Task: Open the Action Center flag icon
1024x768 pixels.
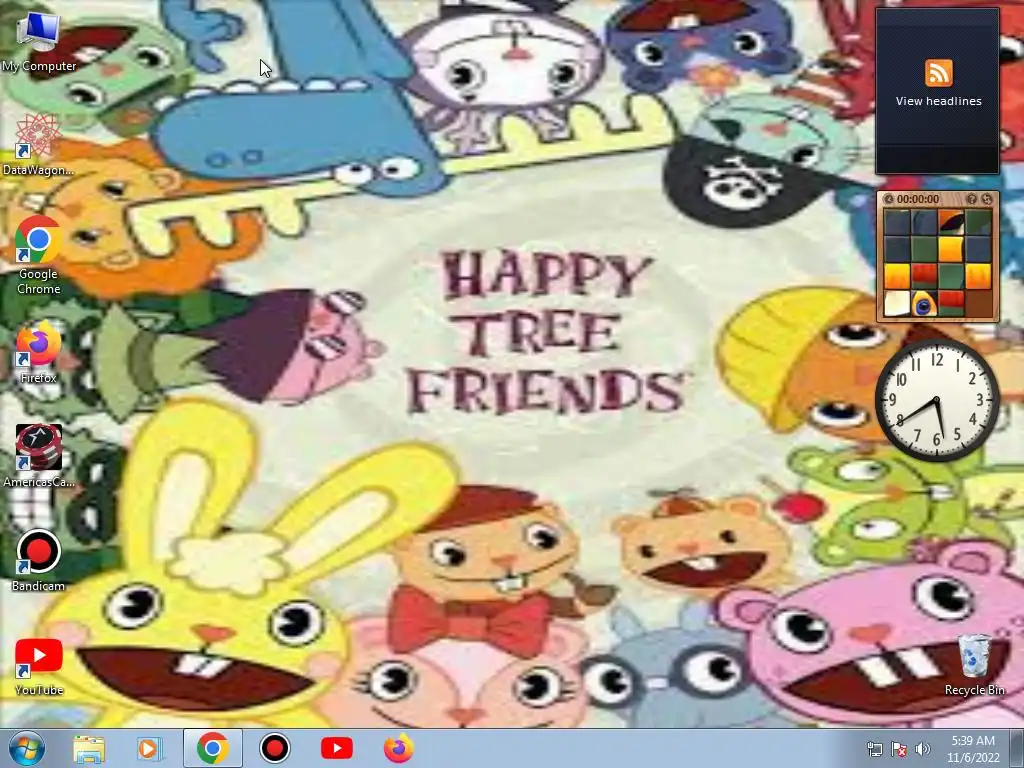Action: pos(899,750)
